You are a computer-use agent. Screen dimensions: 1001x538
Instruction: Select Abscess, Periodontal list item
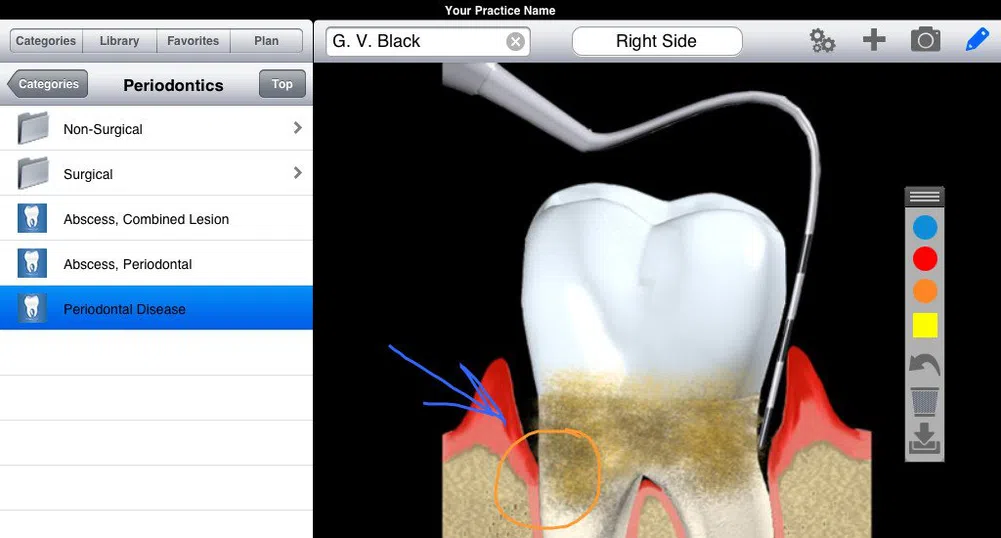tap(156, 264)
